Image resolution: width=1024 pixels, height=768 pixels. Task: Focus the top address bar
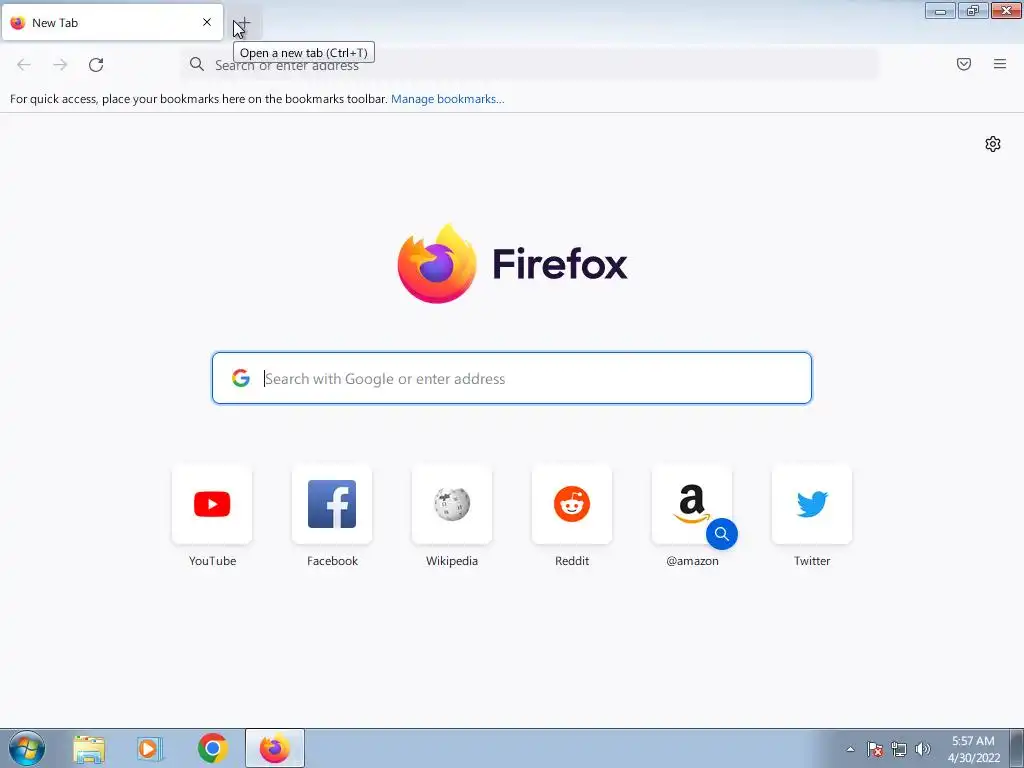pyautogui.click(x=530, y=65)
